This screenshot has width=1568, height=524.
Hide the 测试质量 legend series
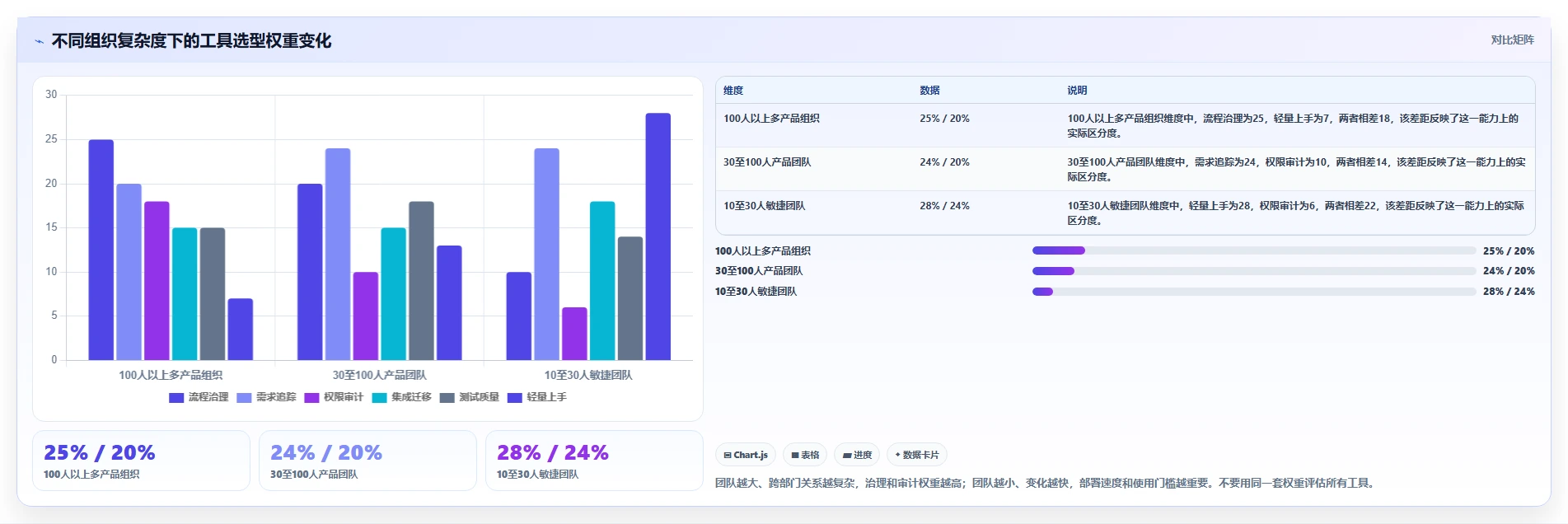pos(470,397)
